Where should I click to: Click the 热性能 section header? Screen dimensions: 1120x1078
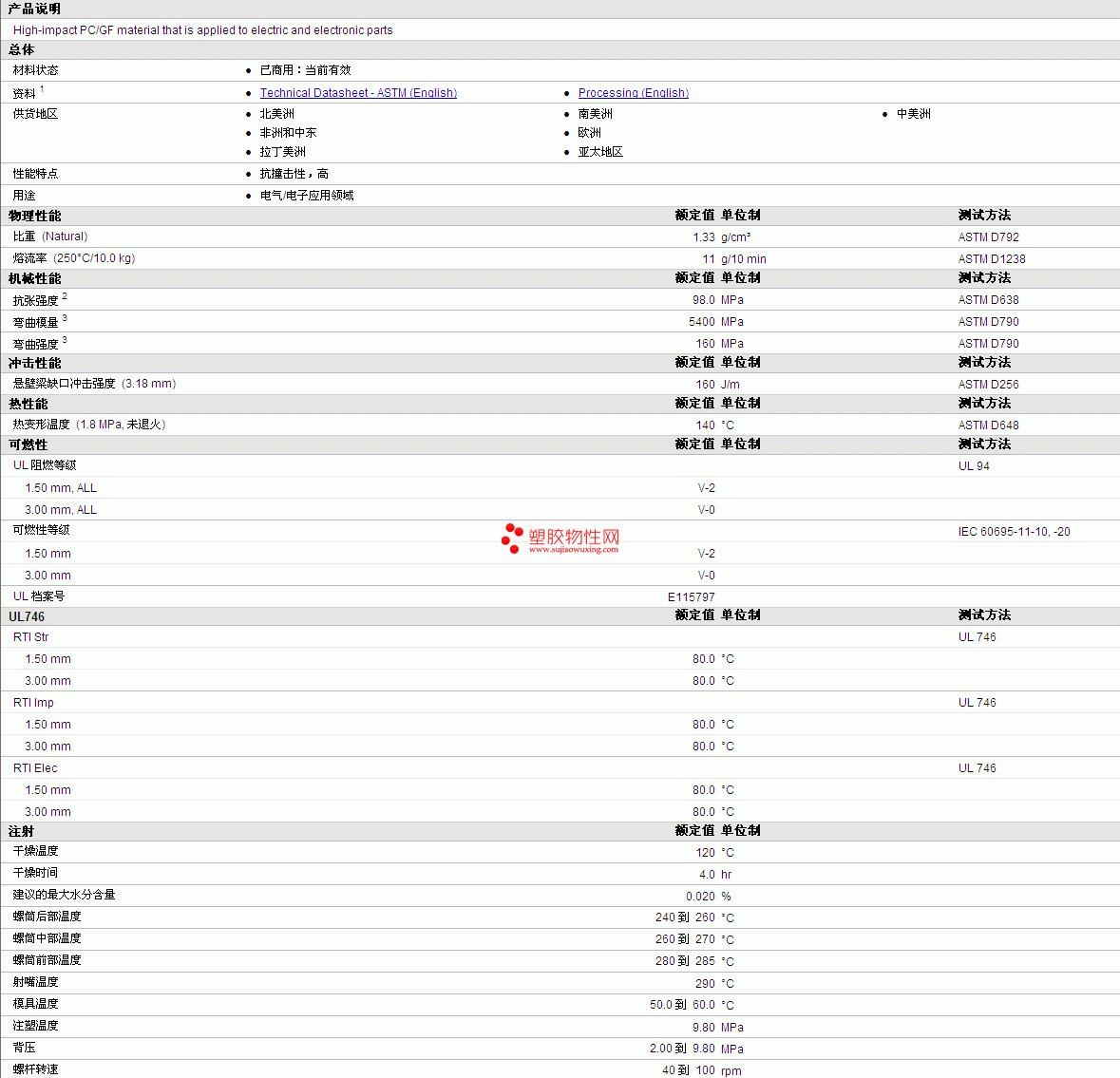[x=28, y=405]
